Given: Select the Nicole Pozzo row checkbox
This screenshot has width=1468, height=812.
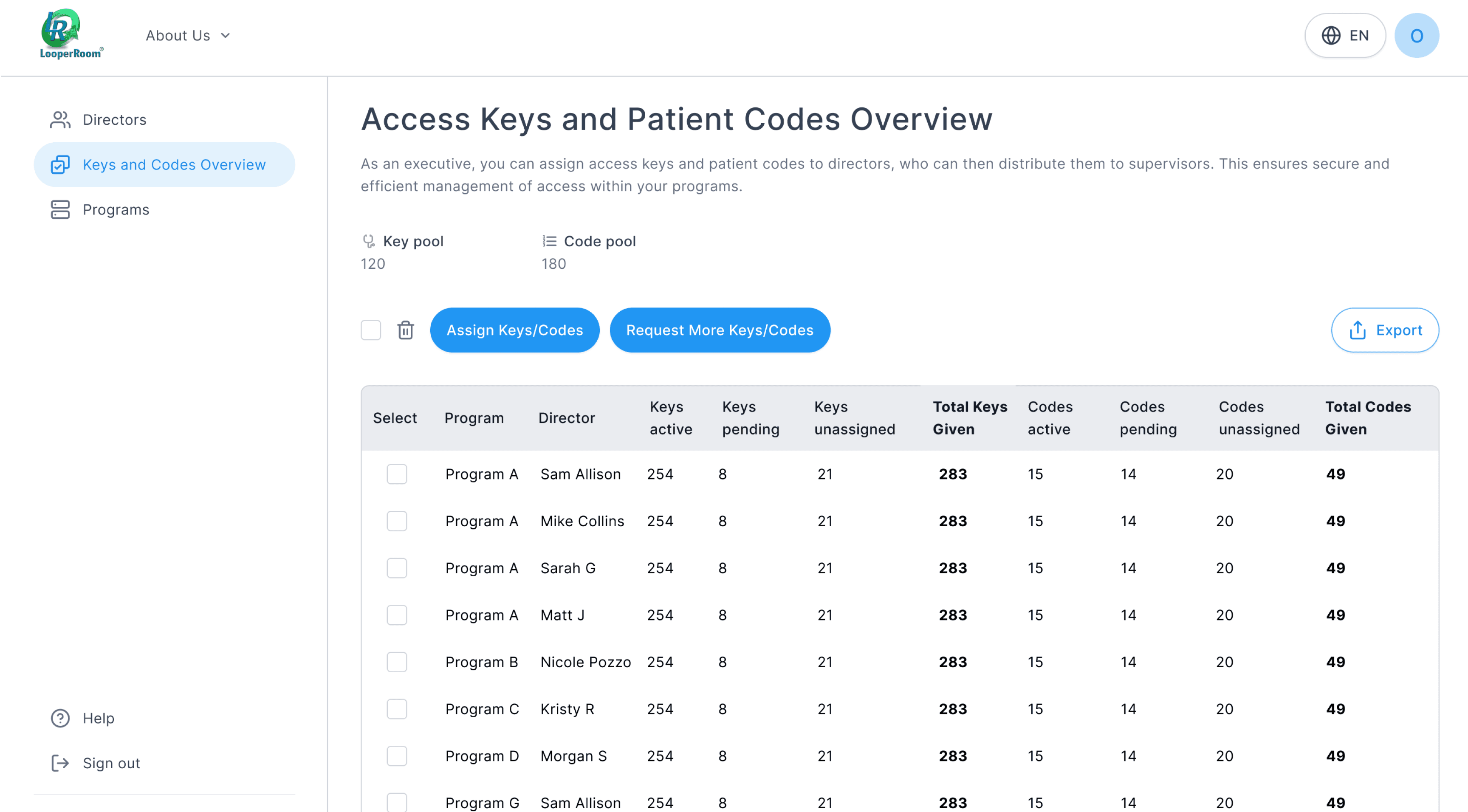Looking at the screenshot, I should tap(397, 662).
